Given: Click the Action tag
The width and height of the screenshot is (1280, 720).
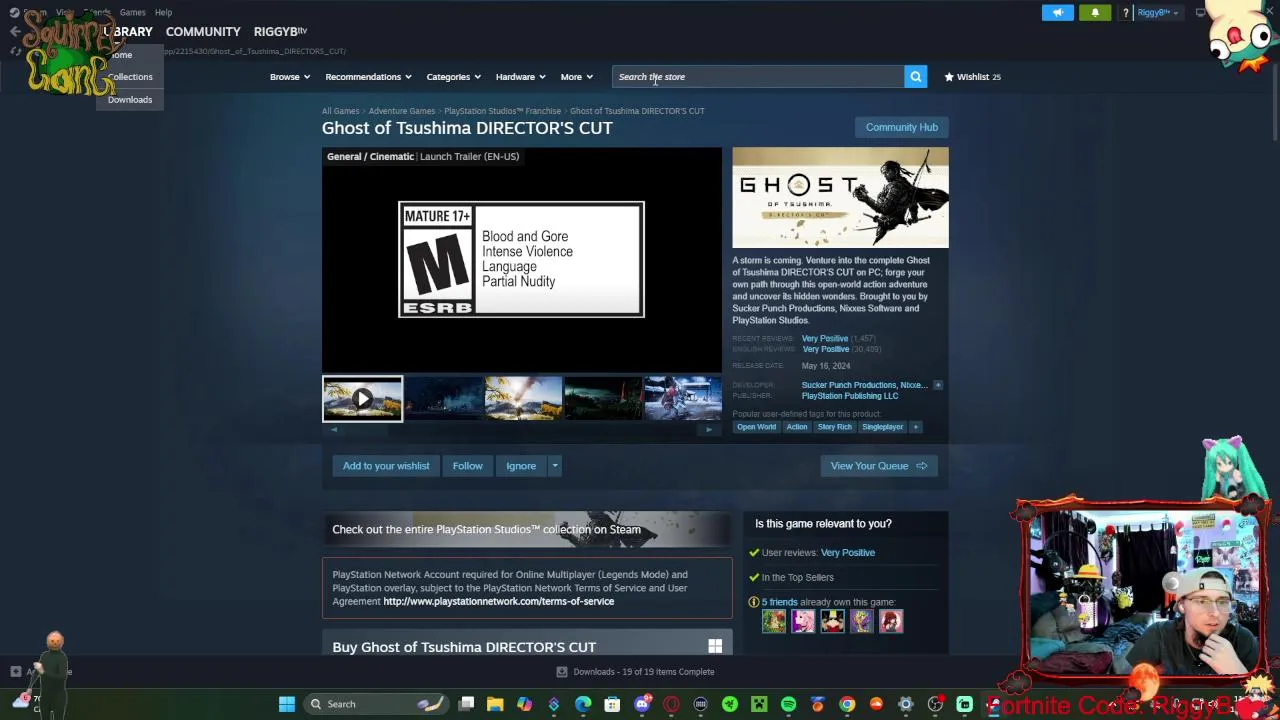Looking at the screenshot, I should (x=797, y=427).
